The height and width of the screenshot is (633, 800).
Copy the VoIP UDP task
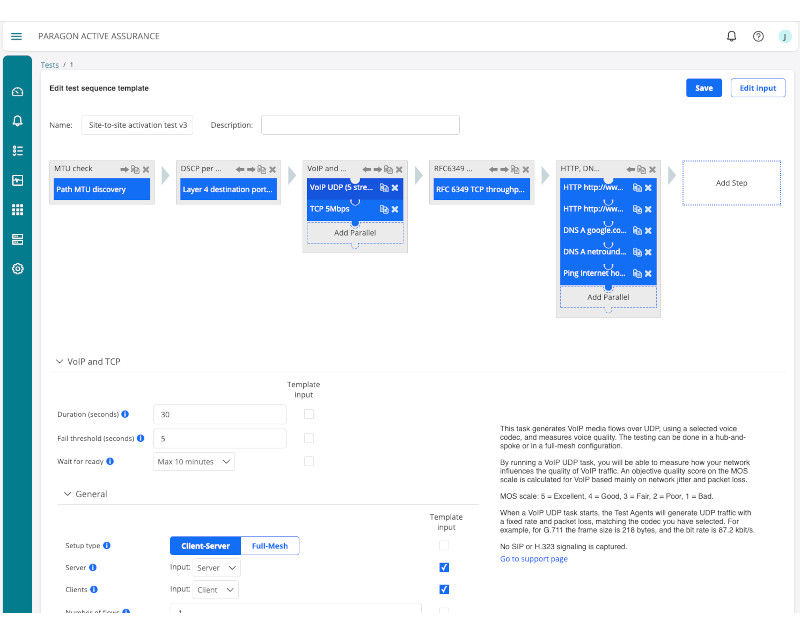[x=384, y=188]
